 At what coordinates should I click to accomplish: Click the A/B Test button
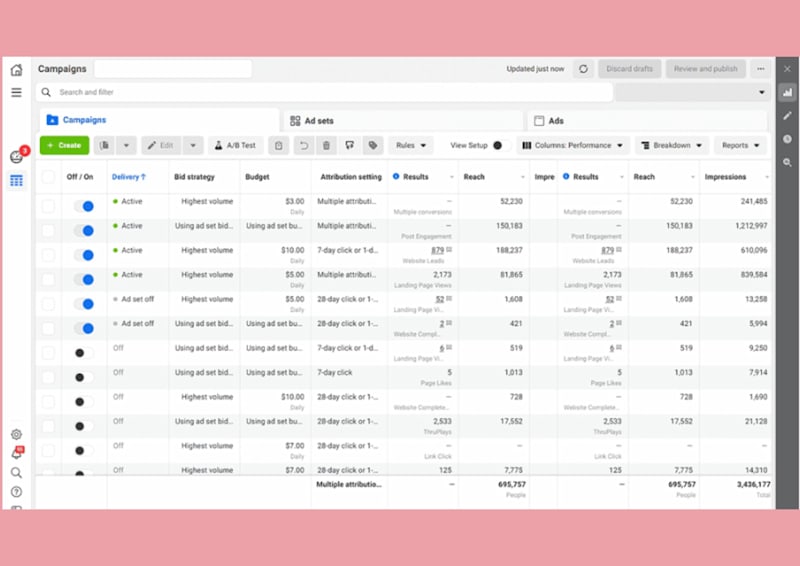click(235, 145)
